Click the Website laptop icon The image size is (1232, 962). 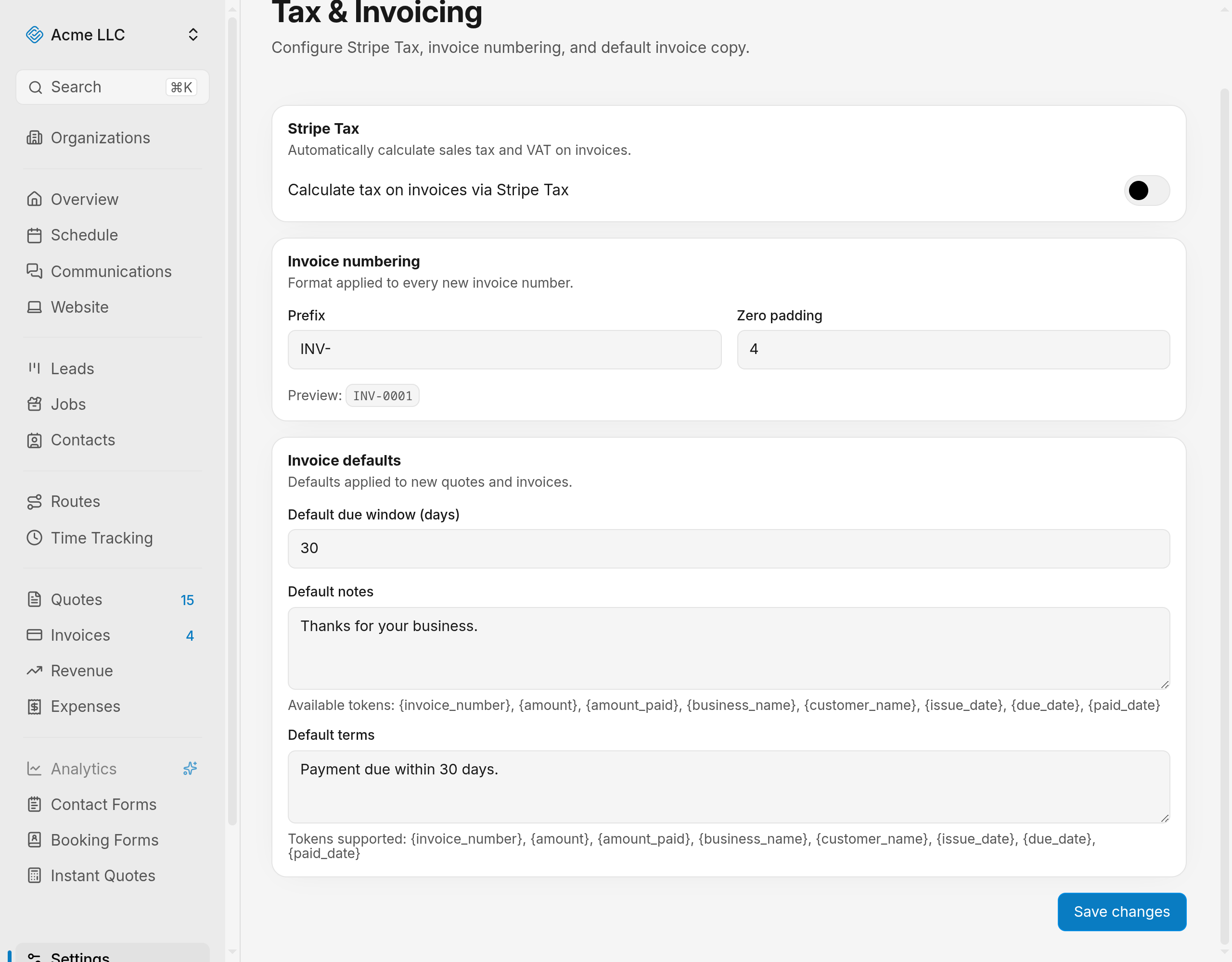35,307
